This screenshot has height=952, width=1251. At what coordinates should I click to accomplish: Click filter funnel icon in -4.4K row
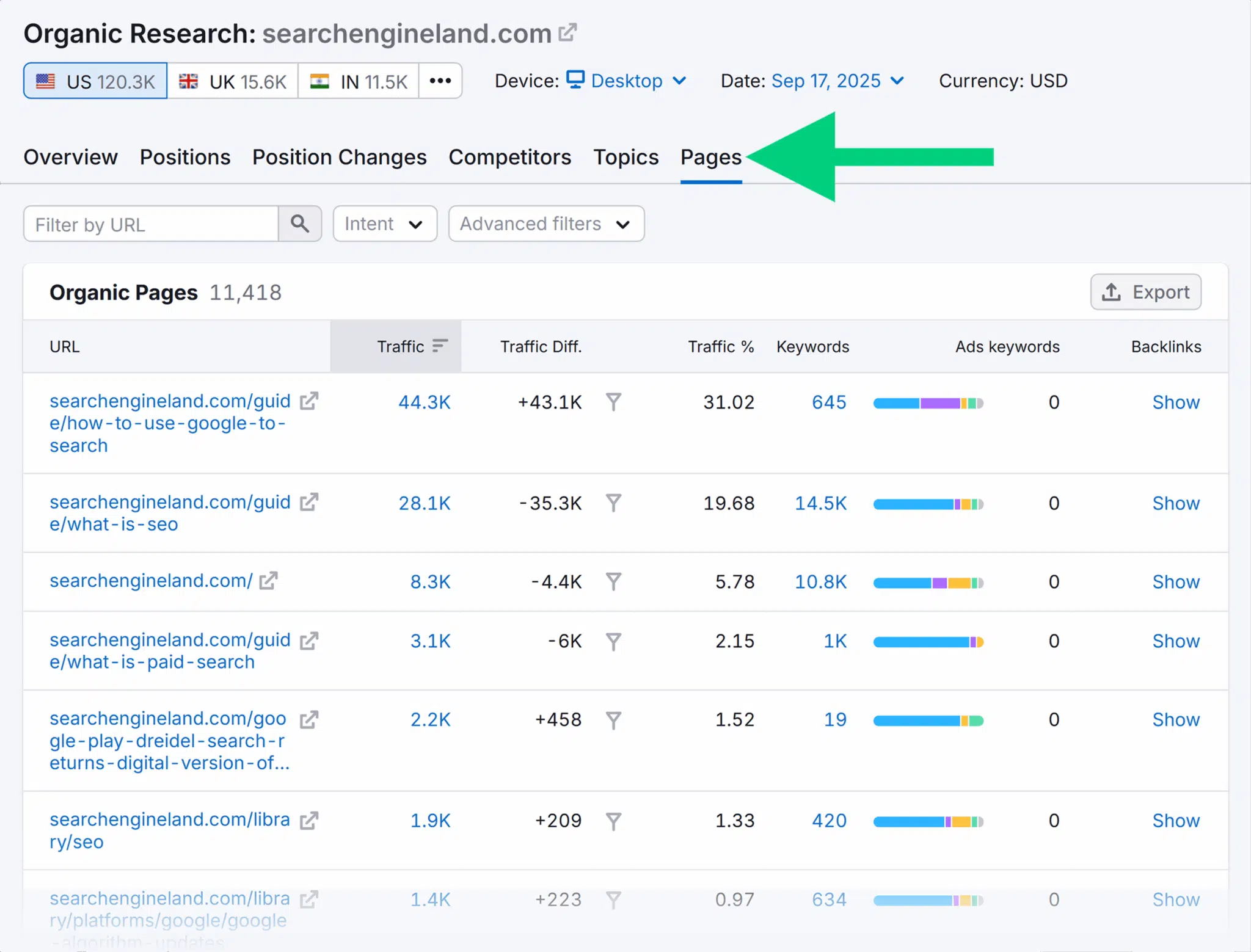click(x=613, y=581)
